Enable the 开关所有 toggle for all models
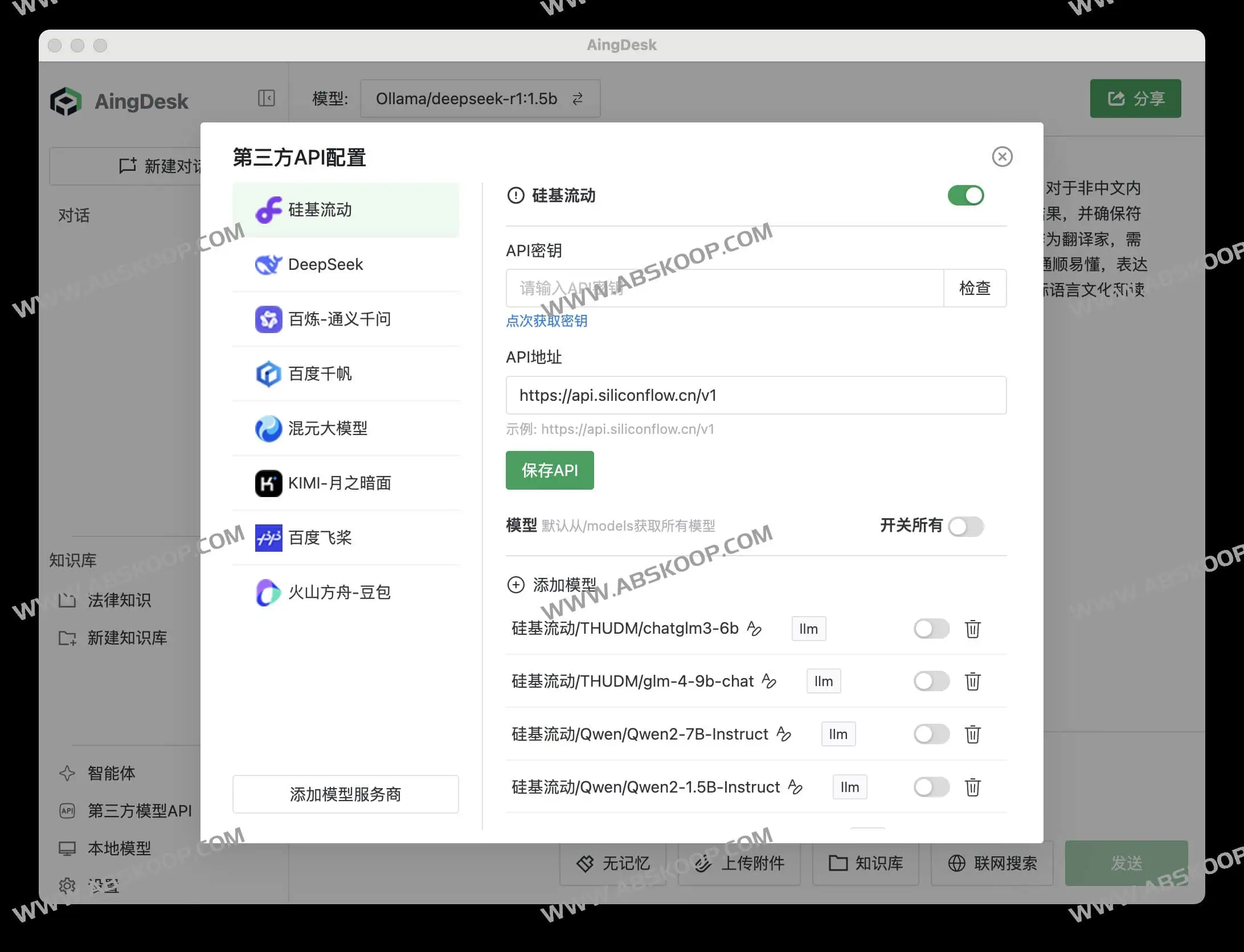1244x952 pixels. click(x=965, y=527)
